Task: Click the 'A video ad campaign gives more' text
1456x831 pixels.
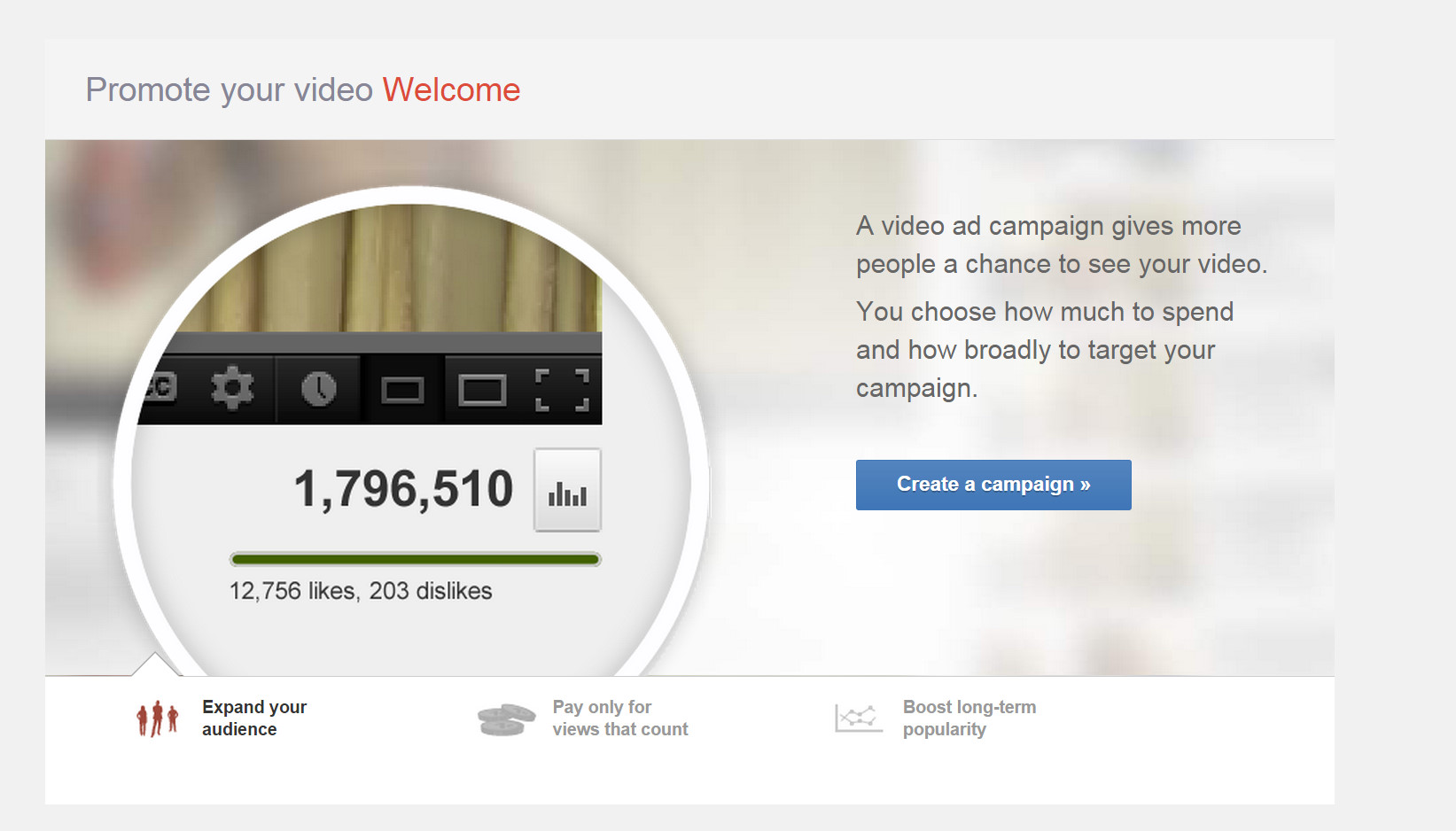Action: 1048,226
